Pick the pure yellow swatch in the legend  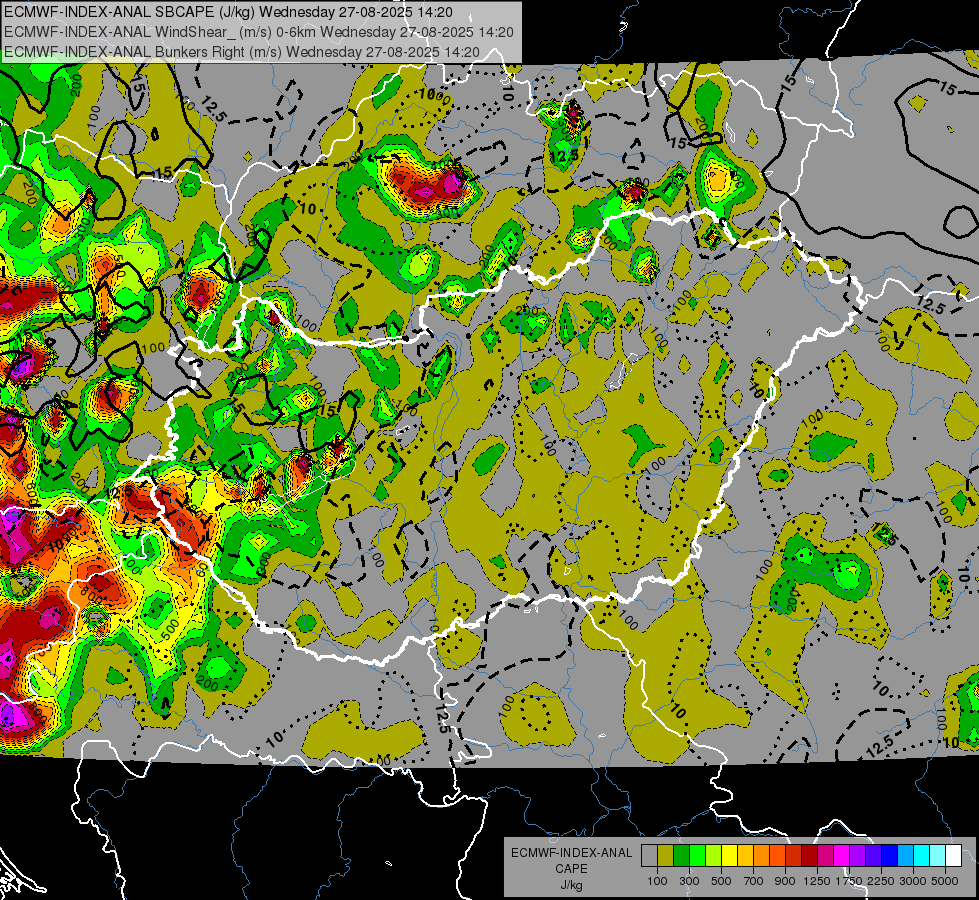click(729, 856)
